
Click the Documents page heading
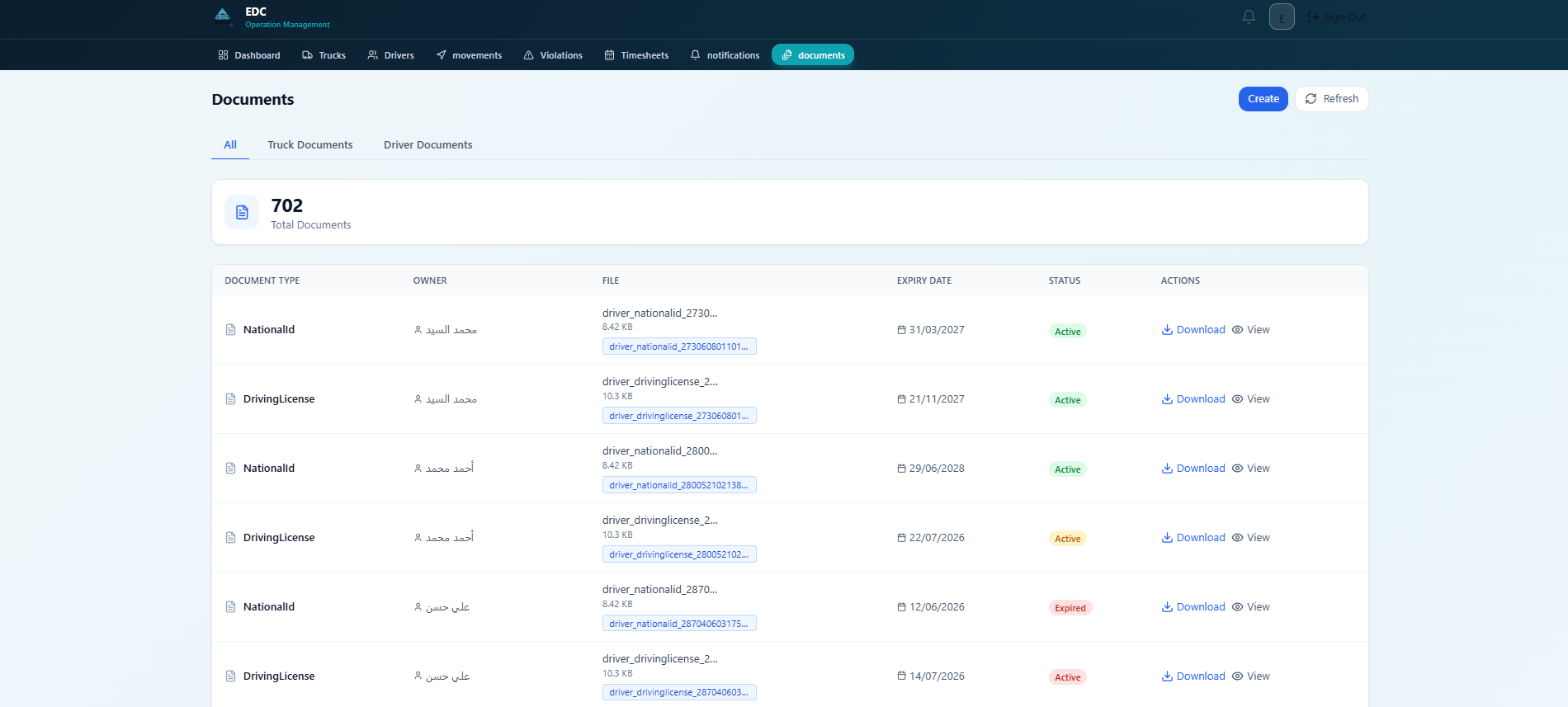[253, 100]
